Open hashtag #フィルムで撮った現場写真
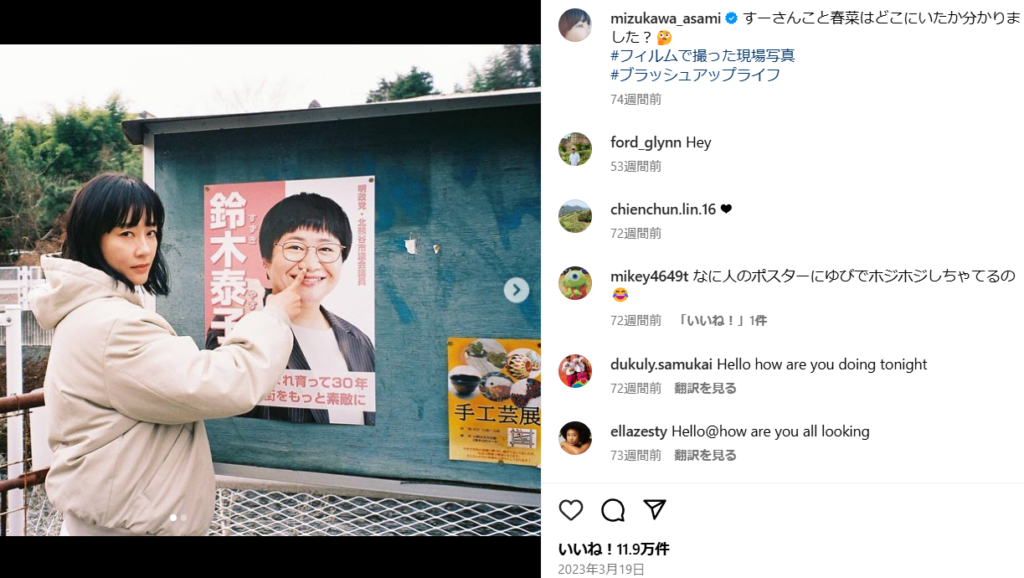The image size is (1024, 578). [703, 56]
